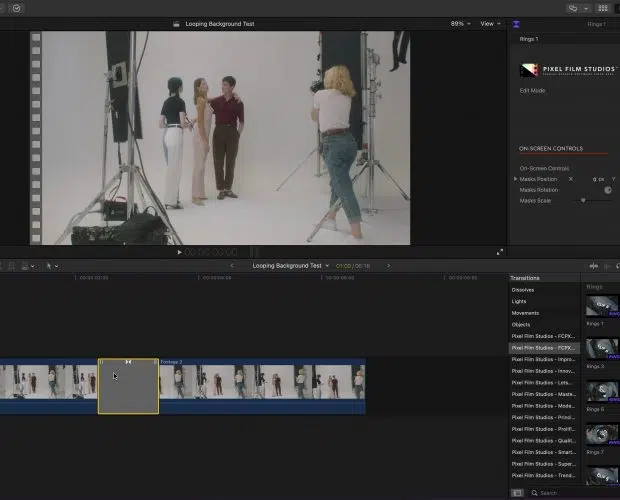Select Pixel Film Studios - Quali... category
The width and height of the screenshot is (620, 500).
click(544, 441)
